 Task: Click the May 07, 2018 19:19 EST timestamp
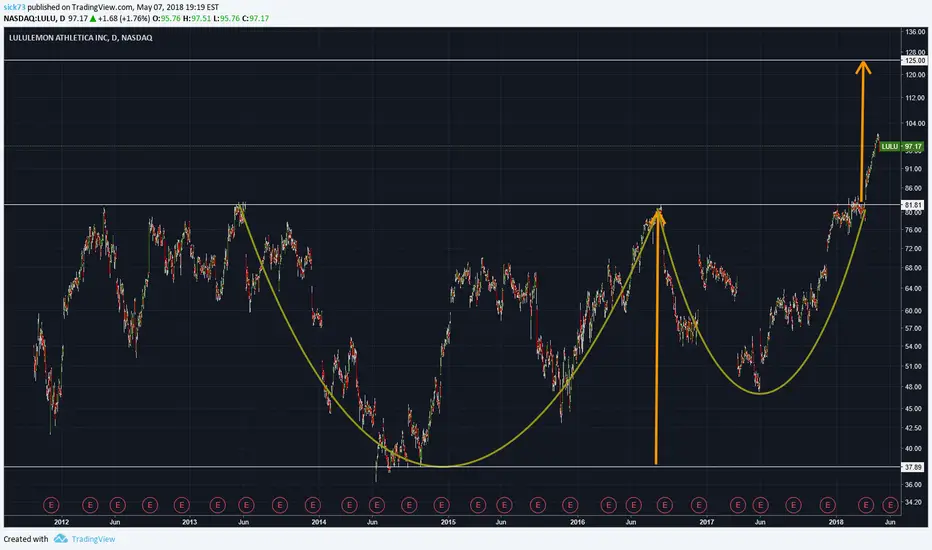pyautogui.click(x=178, y=7)
